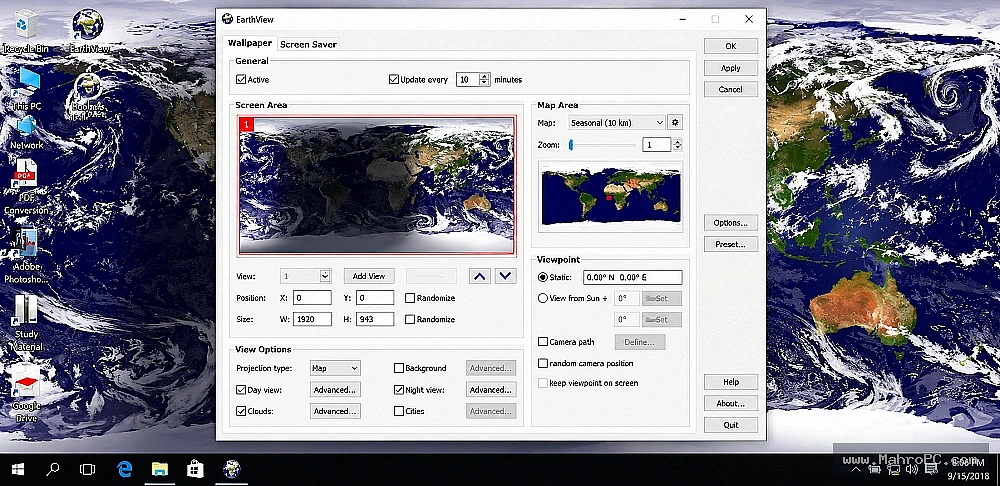Open the Projection type dropdown
This screenshot has height=486, width=1000.
335,368
